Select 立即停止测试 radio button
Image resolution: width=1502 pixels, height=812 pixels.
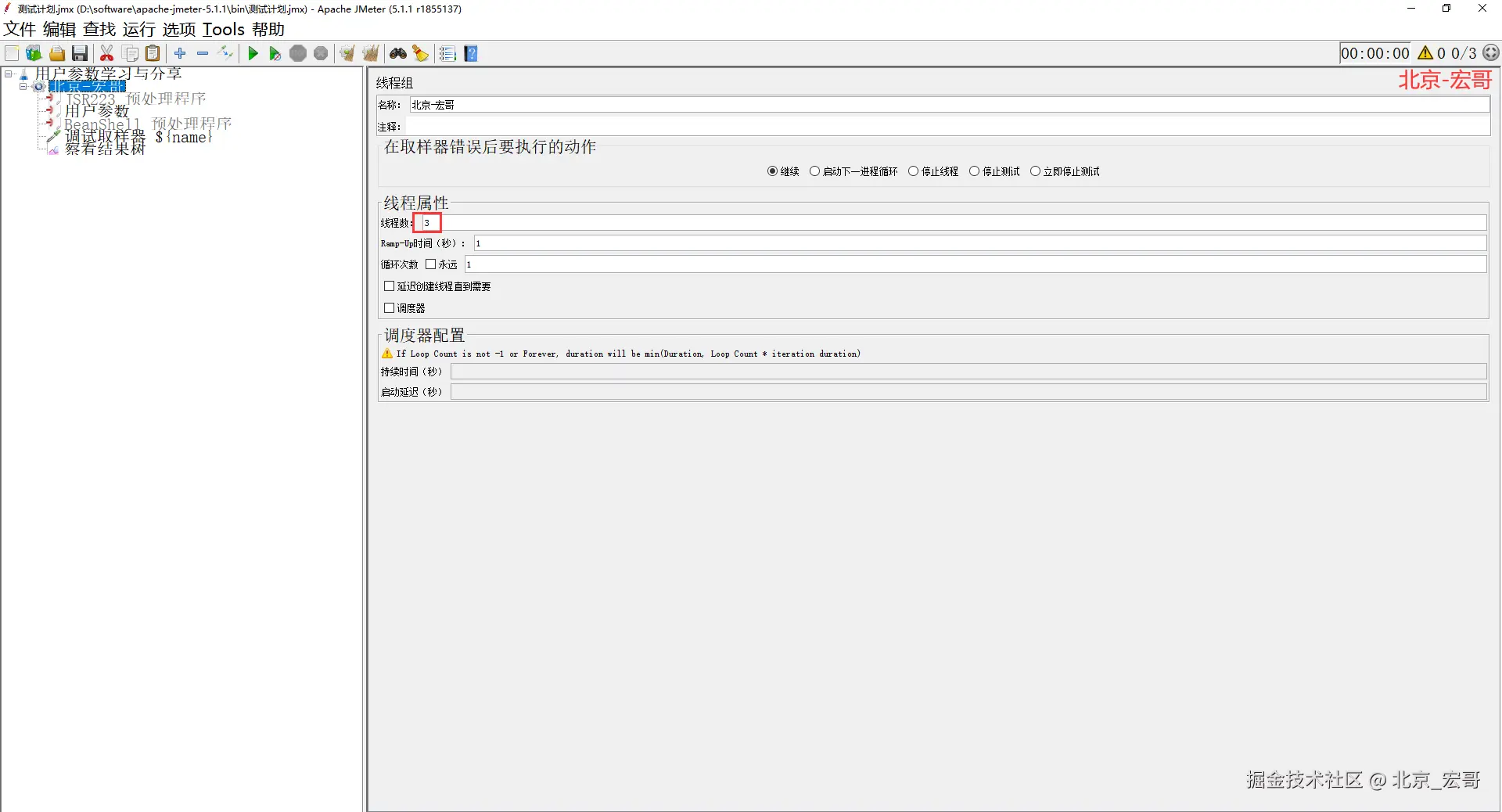(1065, 171)
